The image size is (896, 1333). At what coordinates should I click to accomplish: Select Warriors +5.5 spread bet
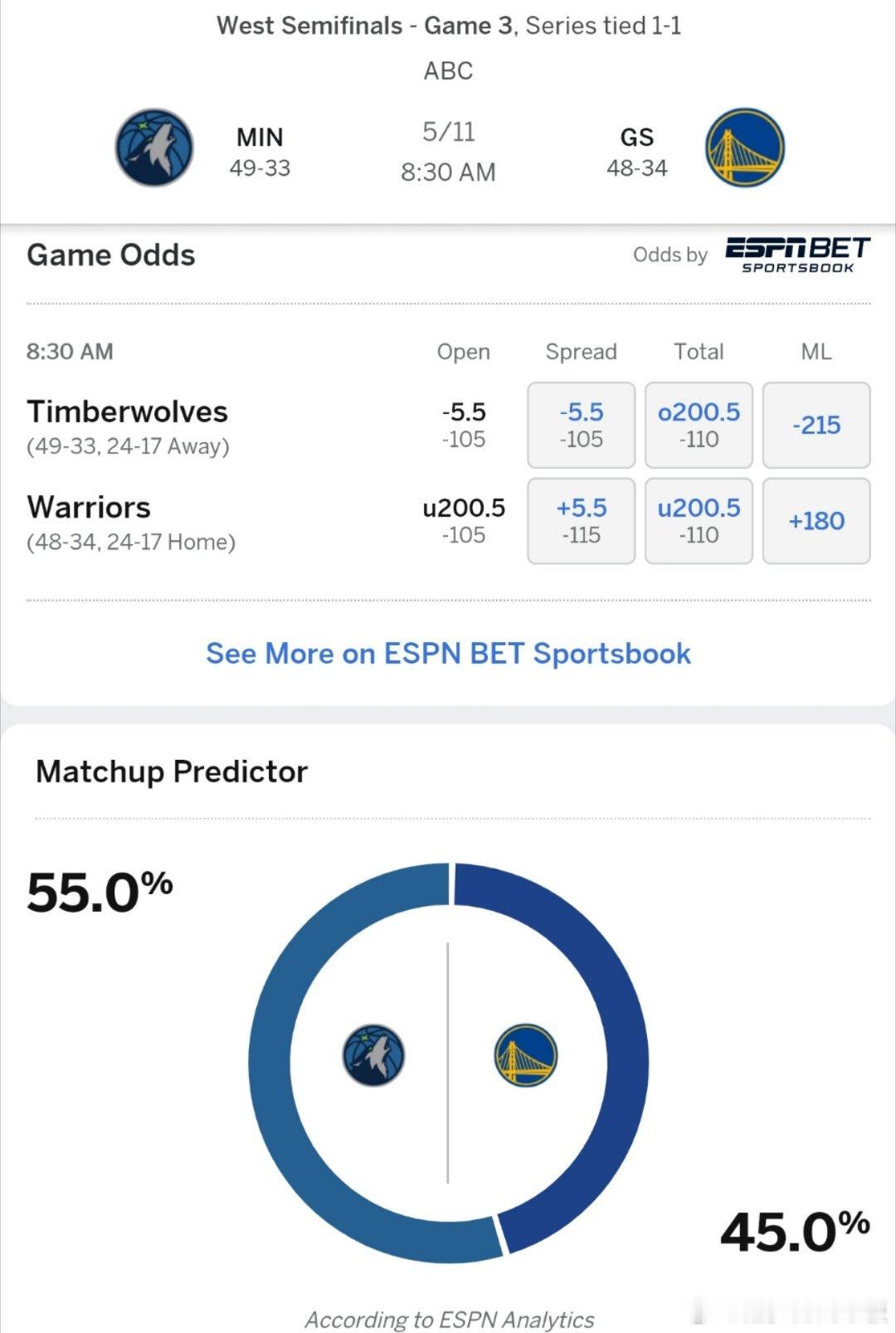pyautogui.click(x=581, y=521)
